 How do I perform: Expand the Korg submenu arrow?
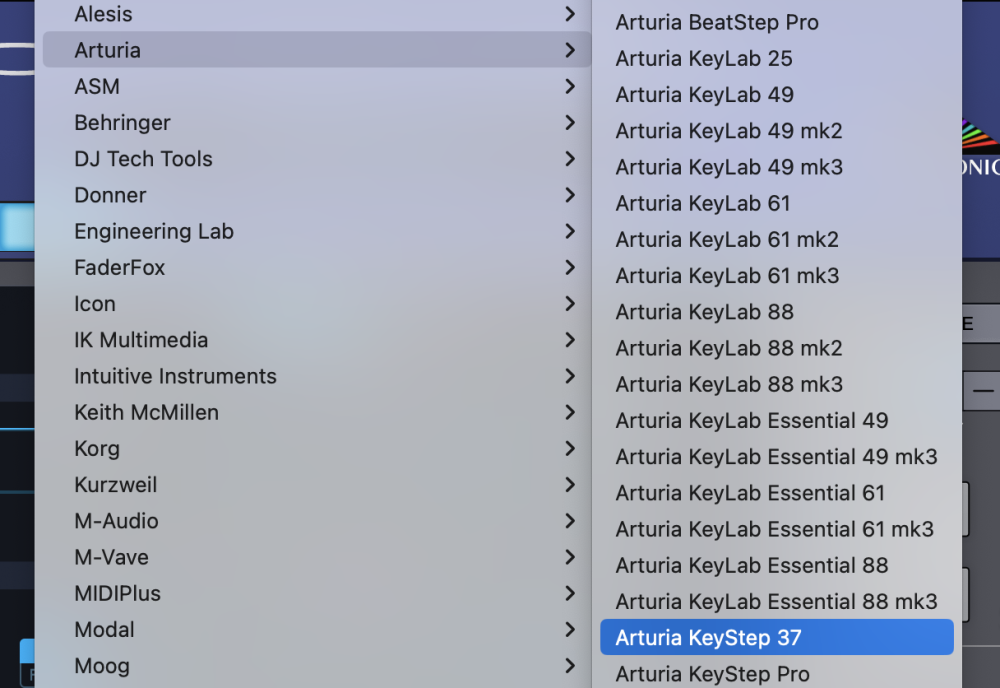(569, 448)
